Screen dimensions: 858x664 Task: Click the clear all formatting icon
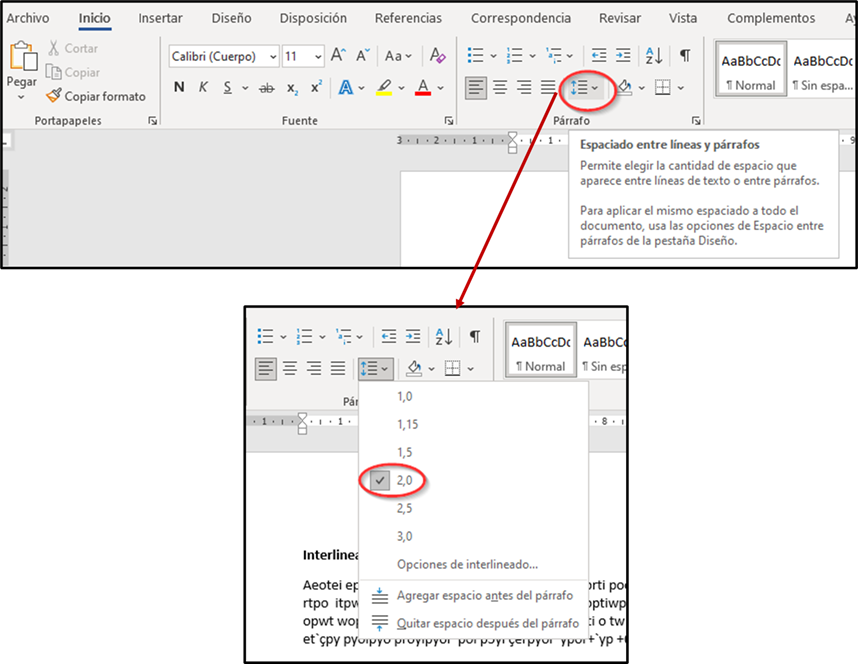click(x=437, y=56)
